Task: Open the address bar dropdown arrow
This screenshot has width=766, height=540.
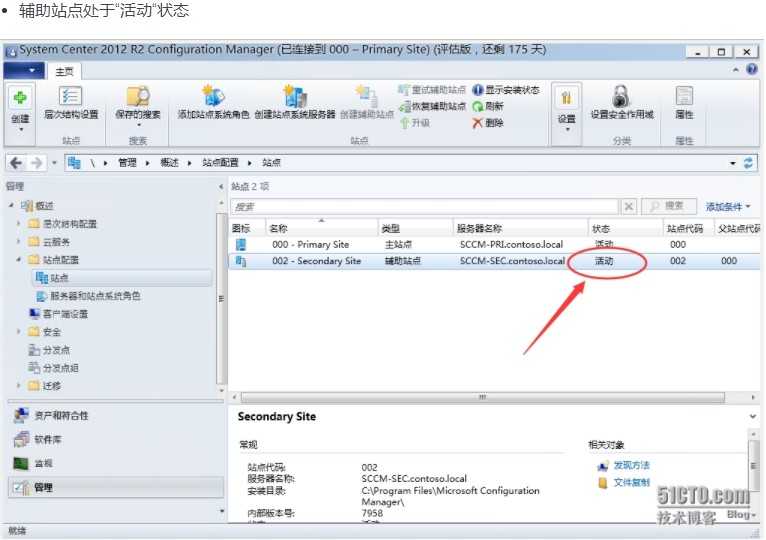Action: pos(733,163)
